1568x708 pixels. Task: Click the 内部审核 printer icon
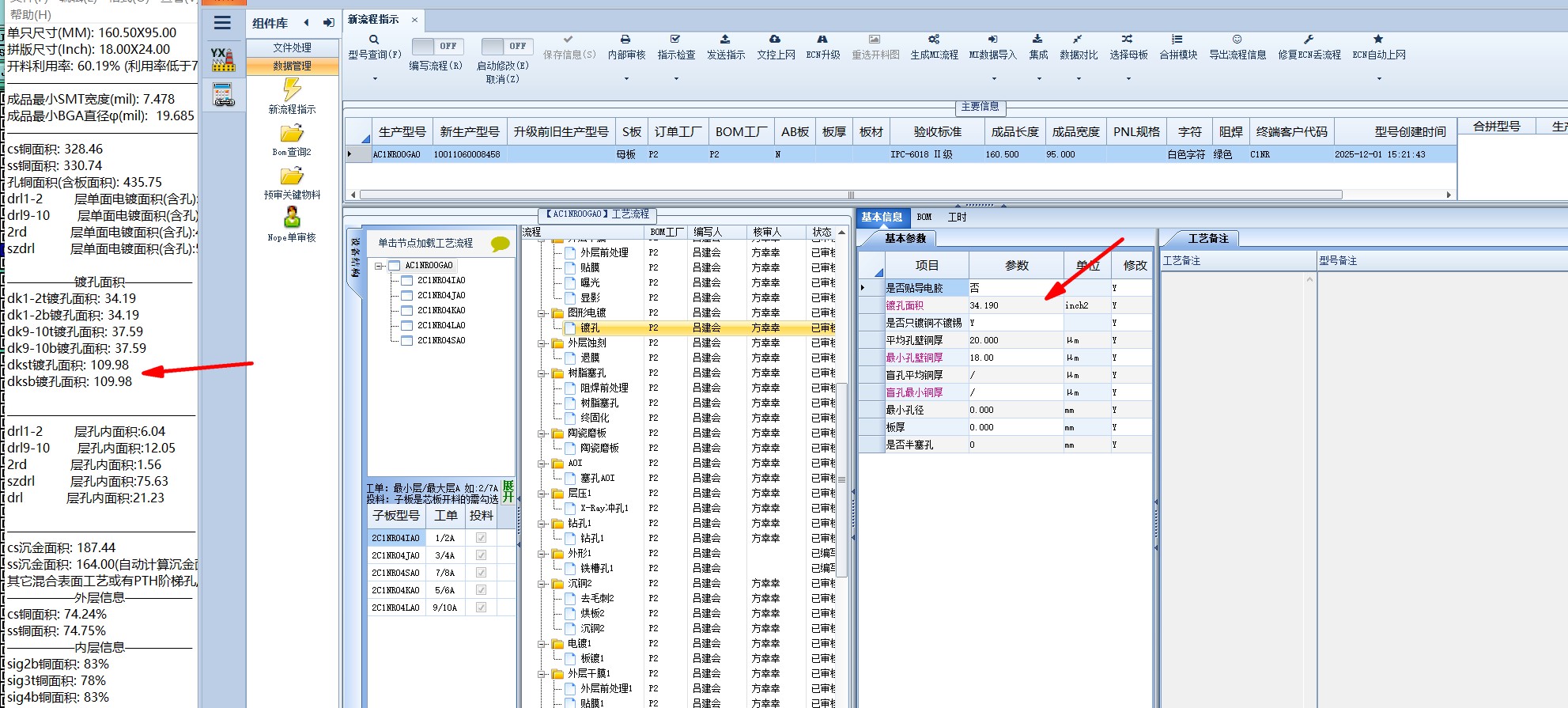(x=625, y=40)
